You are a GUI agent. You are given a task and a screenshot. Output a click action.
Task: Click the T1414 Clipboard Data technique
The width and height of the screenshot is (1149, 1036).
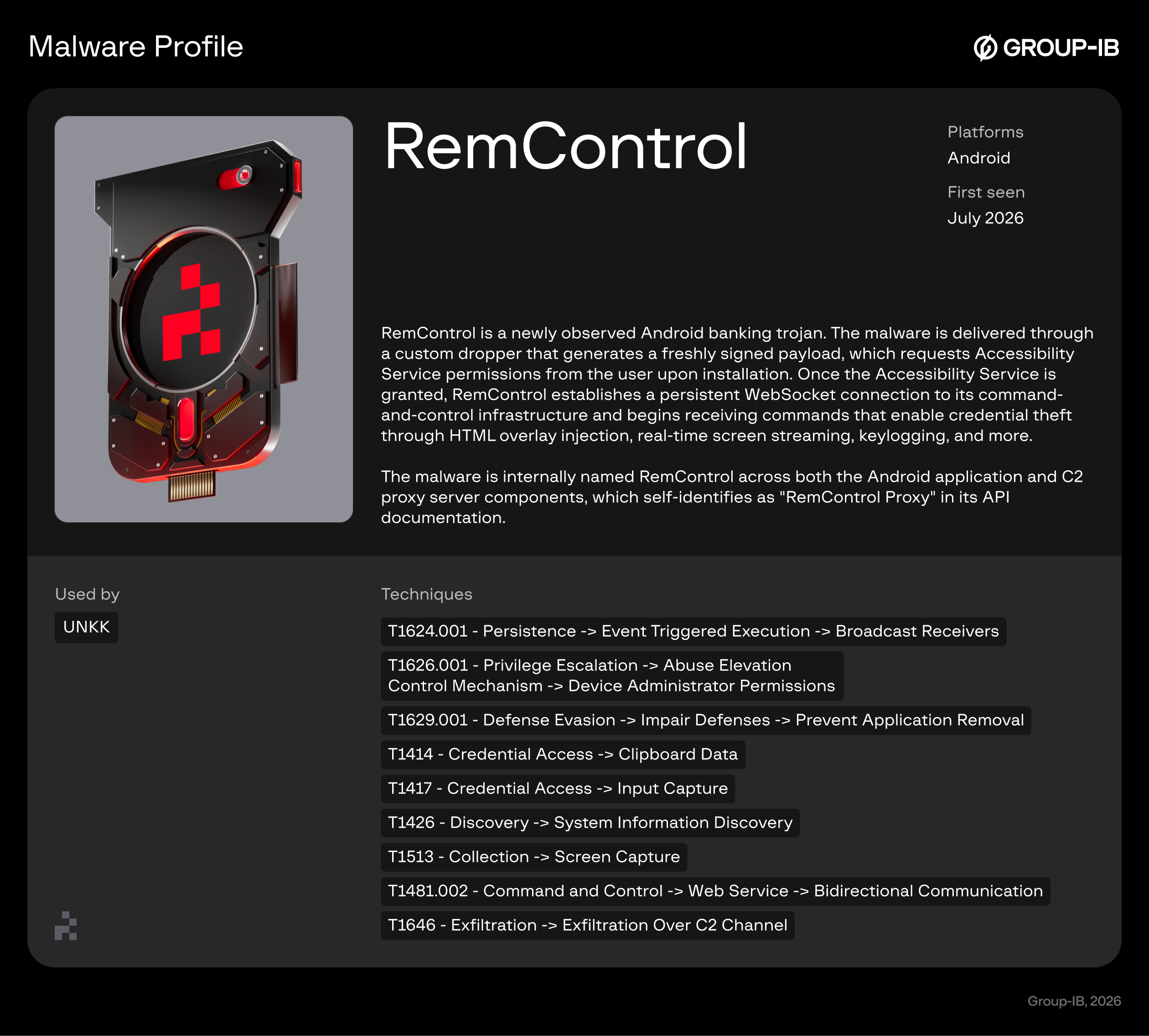tap(563, 754)
